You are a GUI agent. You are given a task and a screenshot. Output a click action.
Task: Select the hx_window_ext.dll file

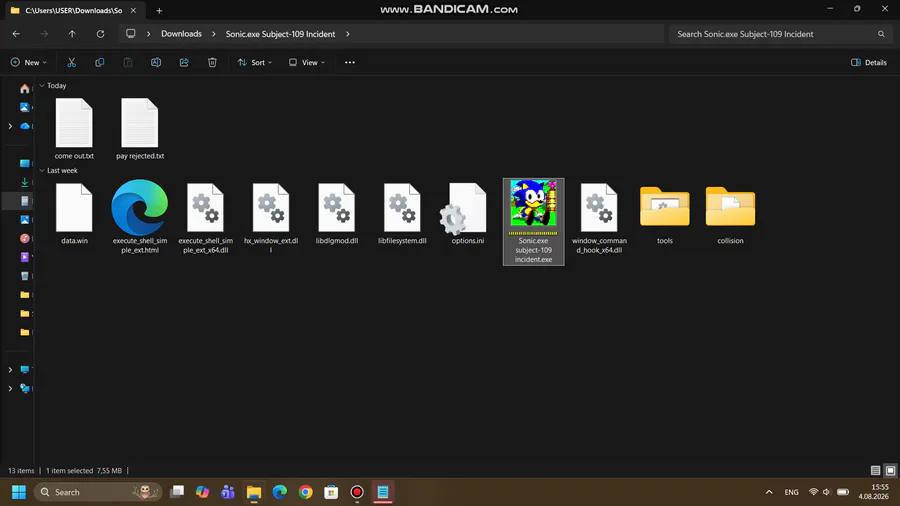[x=271, y=218]
